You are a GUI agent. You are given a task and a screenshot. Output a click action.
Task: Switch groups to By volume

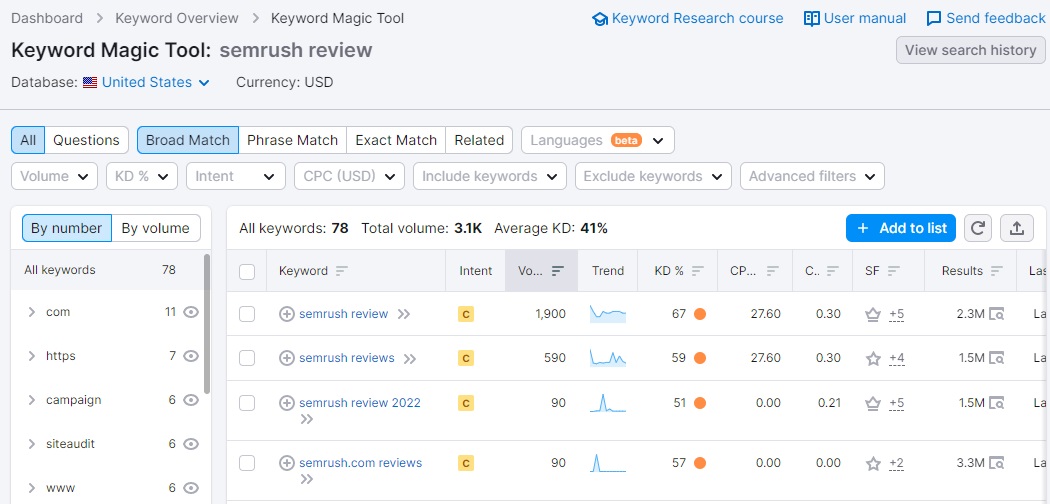155,228
